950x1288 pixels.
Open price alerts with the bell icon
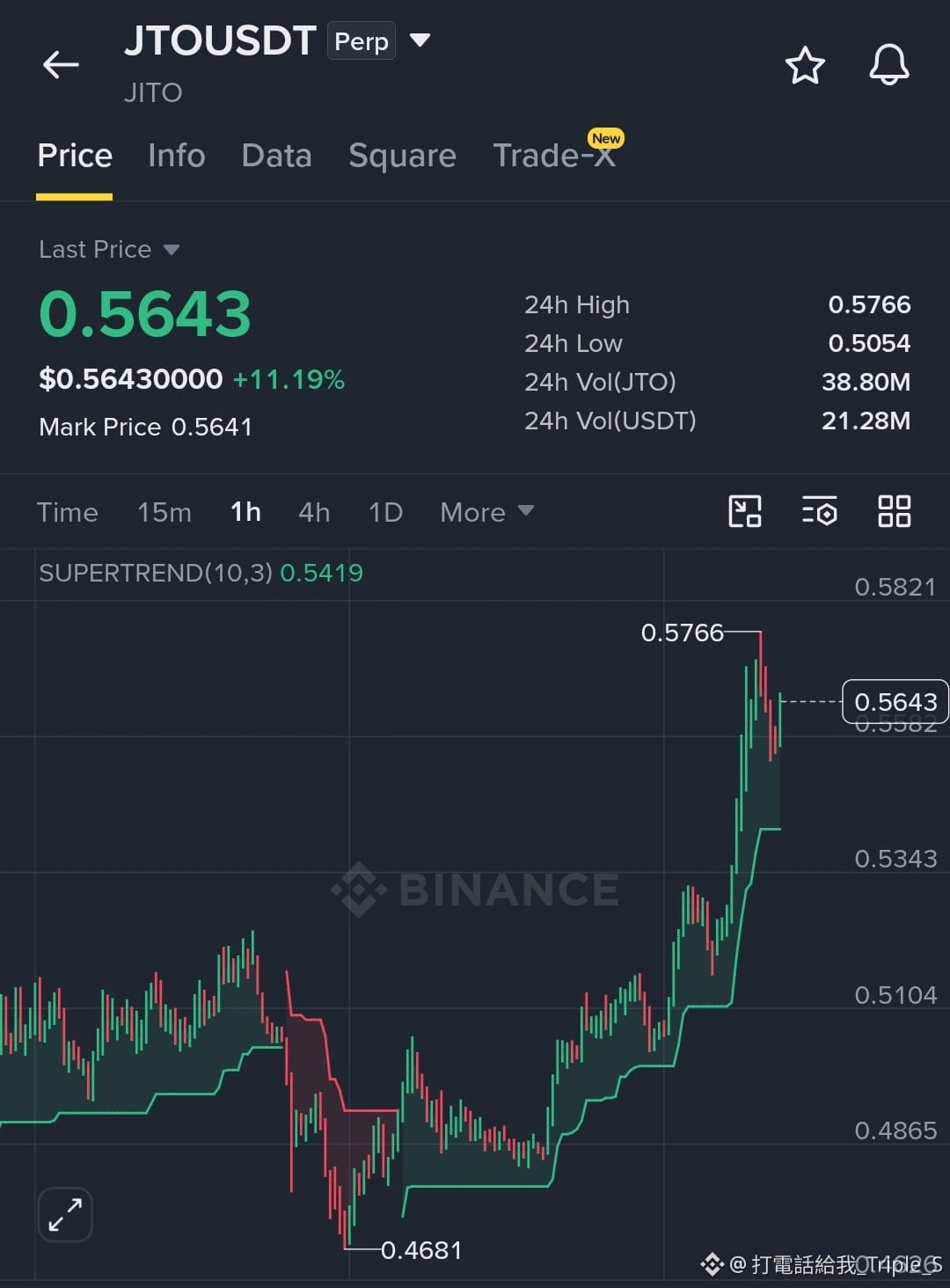tap(889, 65)
